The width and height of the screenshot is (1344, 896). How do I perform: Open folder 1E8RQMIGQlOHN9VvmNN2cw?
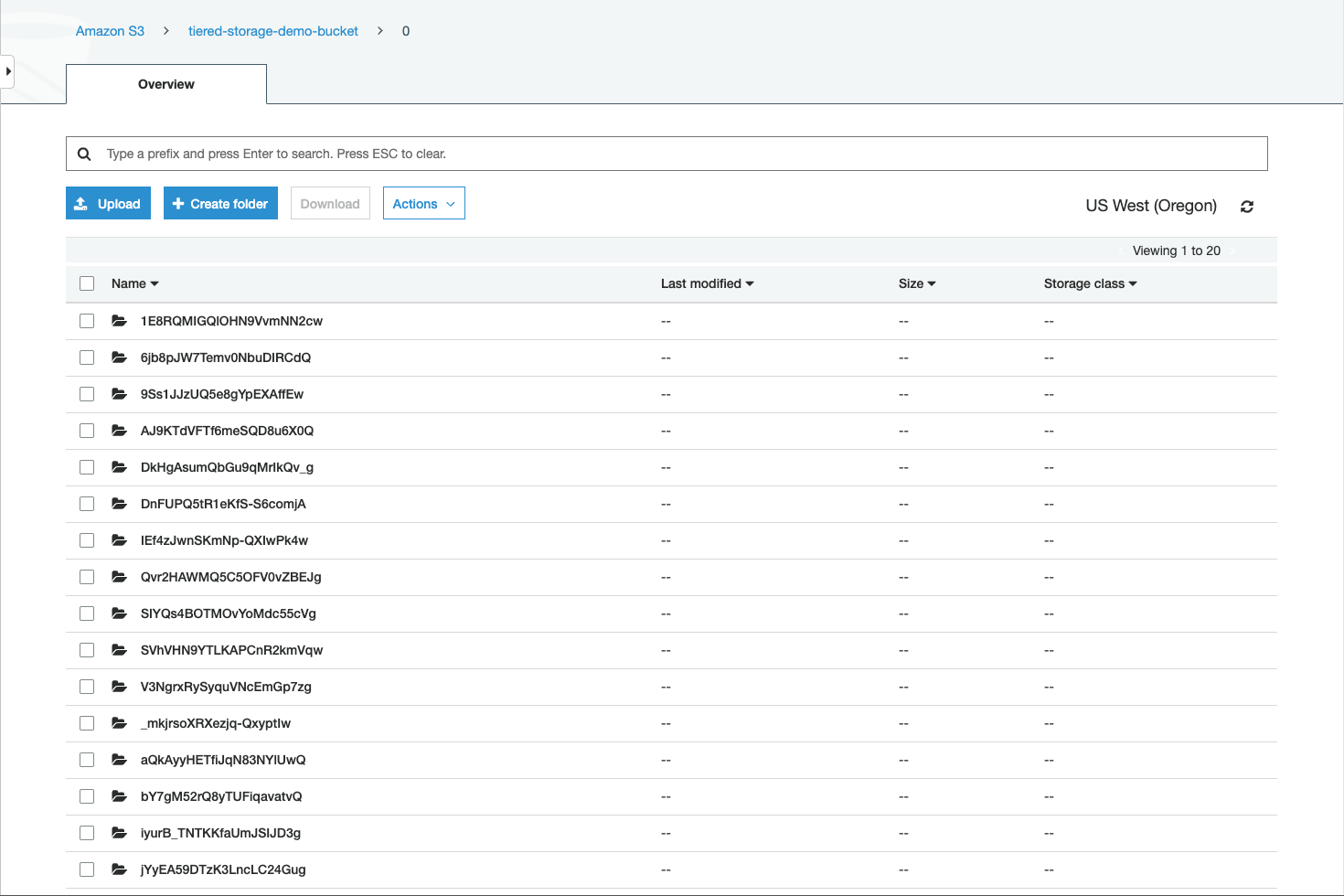pyautogui.click(x=231, y=321)
